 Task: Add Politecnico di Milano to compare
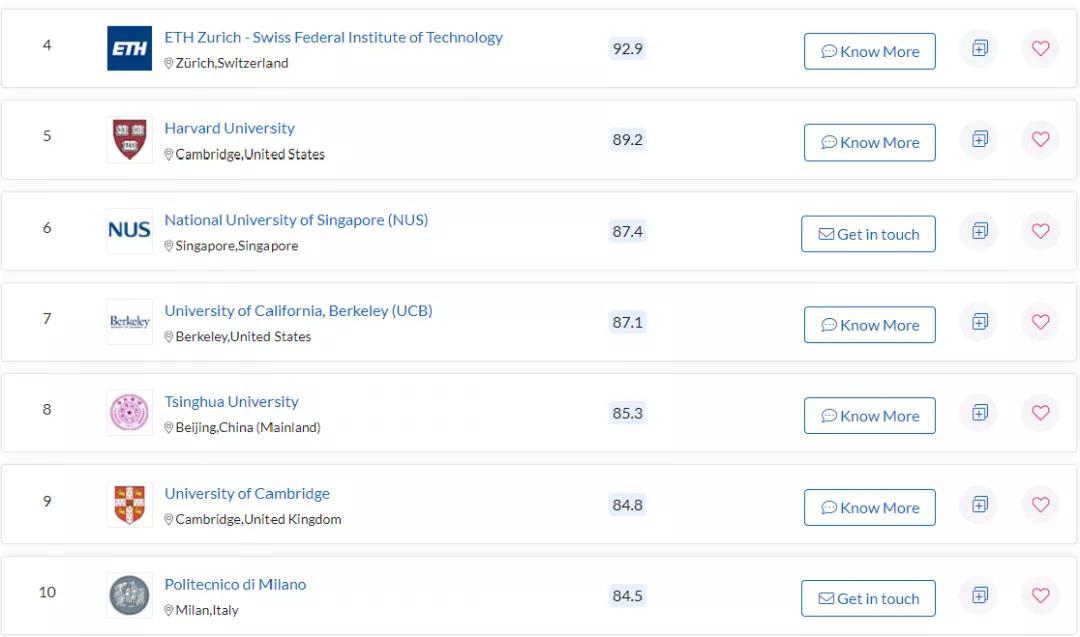click(979, 596)
